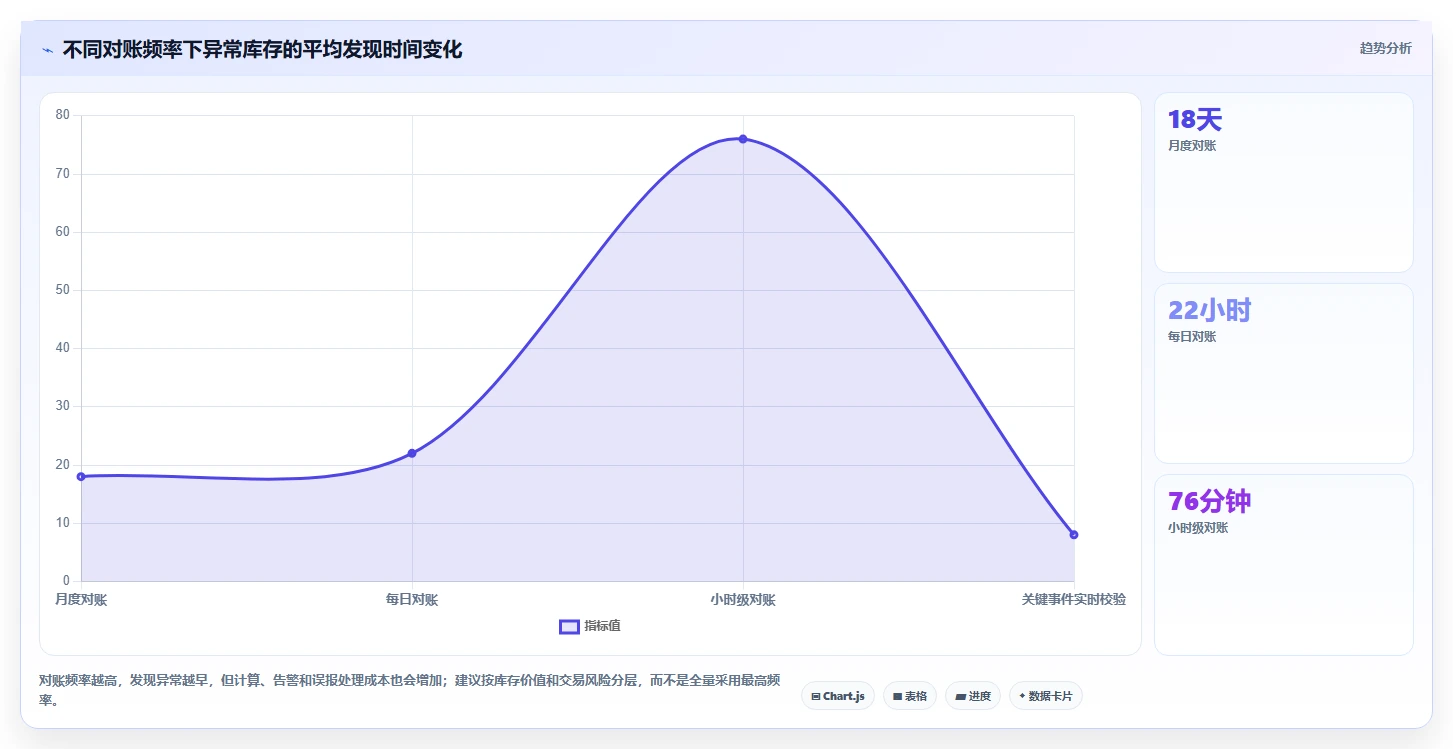
Task: Click the 关键事件实时校验 x-axis label
Action: pyautogui.click(x=1074, y=599)
